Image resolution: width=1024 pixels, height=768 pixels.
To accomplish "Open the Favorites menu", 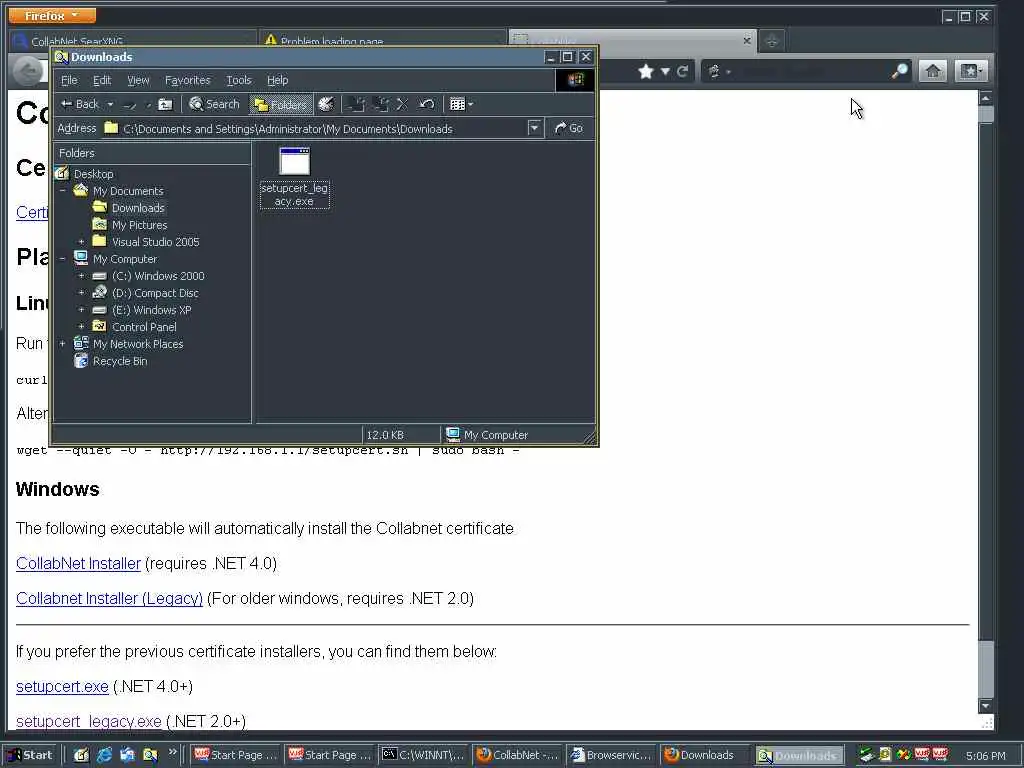I will pyautogui.click(x=187, y=80).
